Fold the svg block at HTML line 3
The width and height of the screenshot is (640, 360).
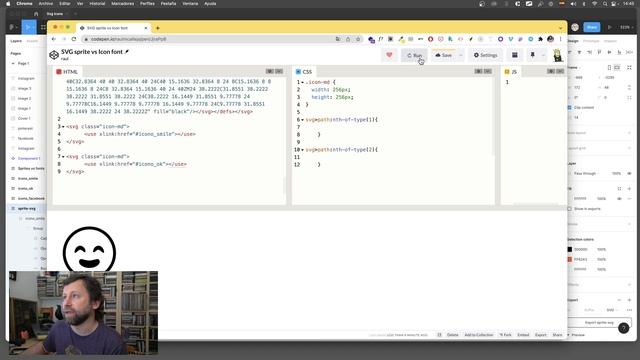[63, 127]
